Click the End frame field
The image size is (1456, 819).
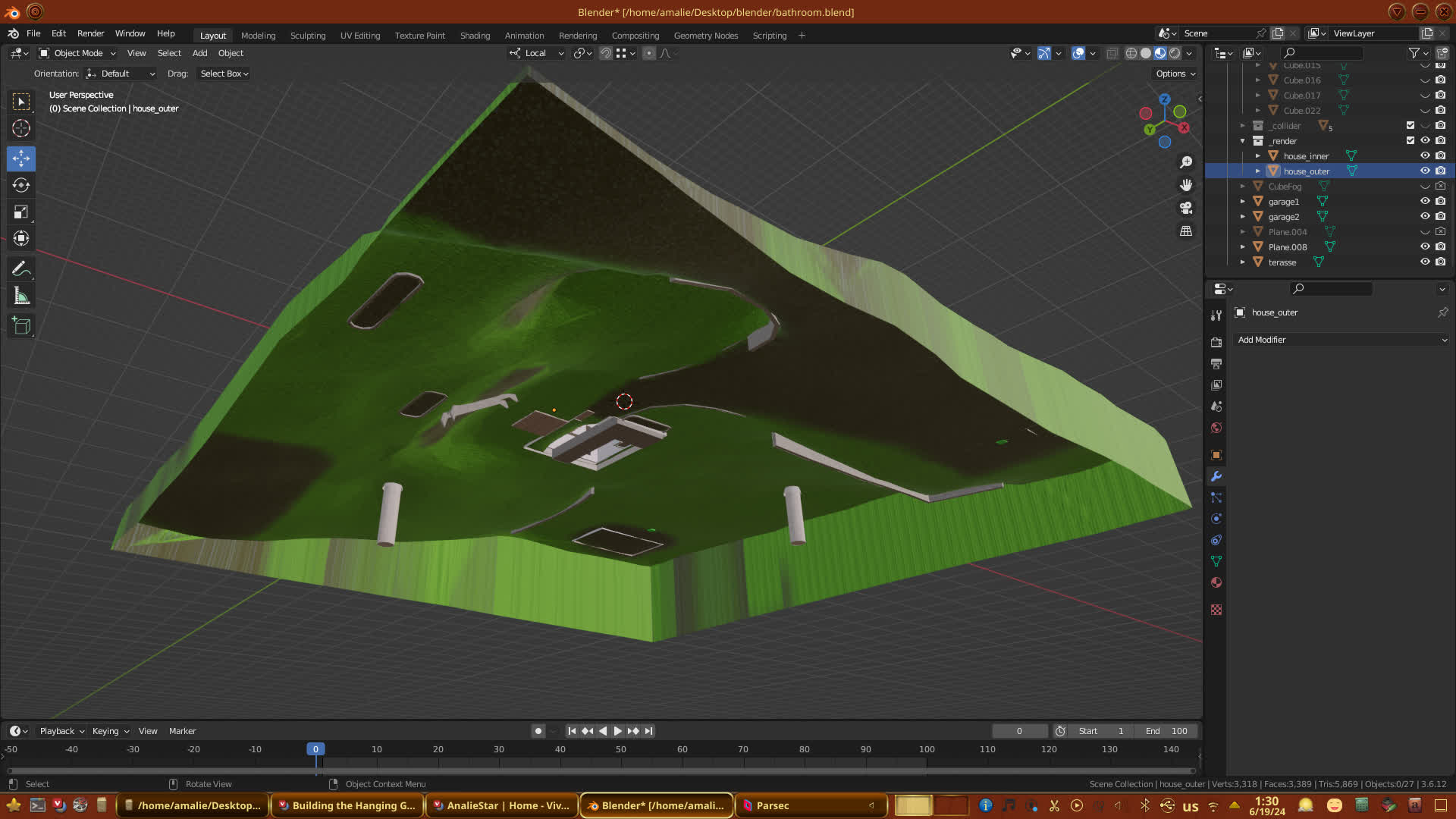[1166, 731]
